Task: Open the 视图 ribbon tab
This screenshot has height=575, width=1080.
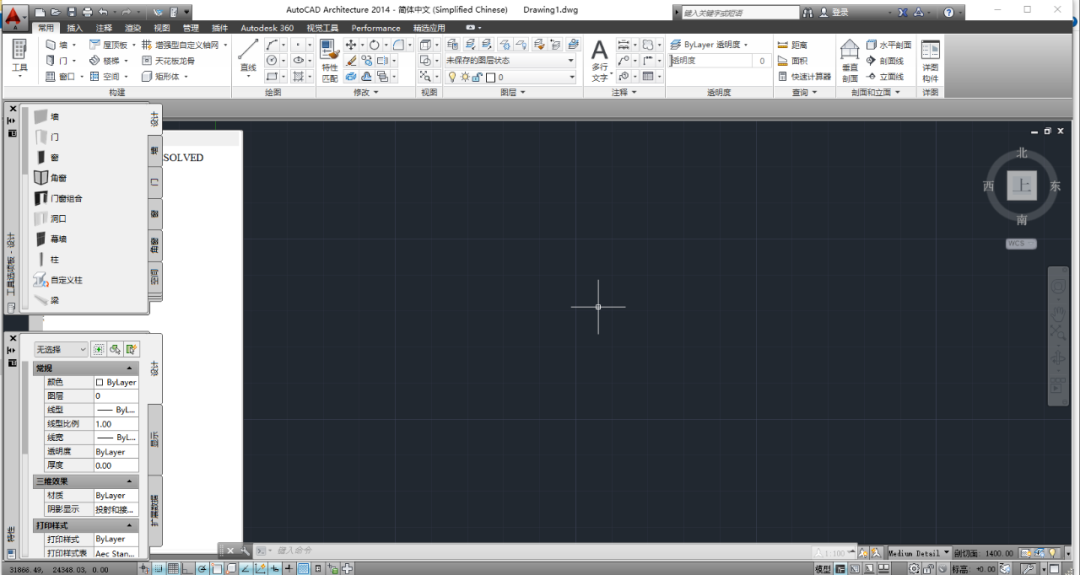Action: tap(162, 28)
